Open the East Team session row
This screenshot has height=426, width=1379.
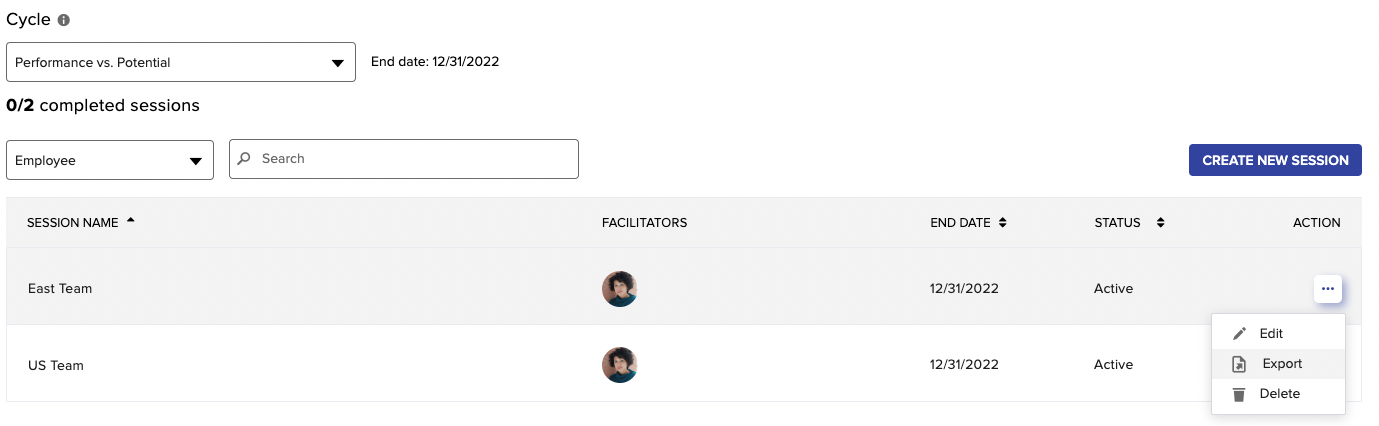point(684,288)
